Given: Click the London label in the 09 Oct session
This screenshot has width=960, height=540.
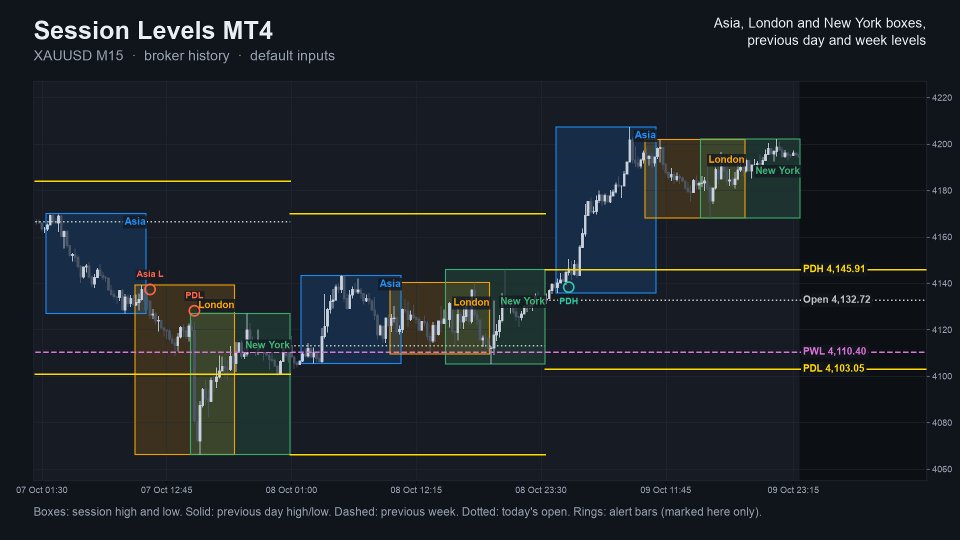Looking at the screenshot, I should click(x=726, y=160).
